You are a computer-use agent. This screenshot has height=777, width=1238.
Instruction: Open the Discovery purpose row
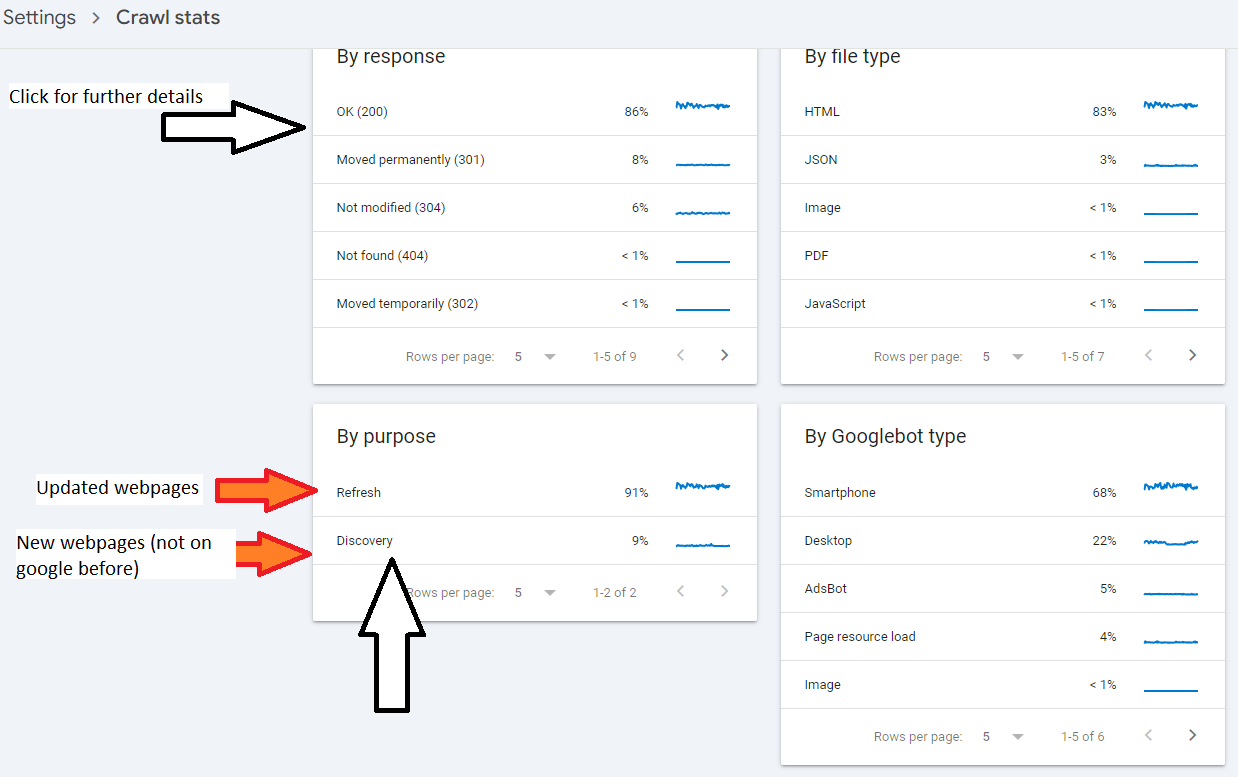coord(534,540)
